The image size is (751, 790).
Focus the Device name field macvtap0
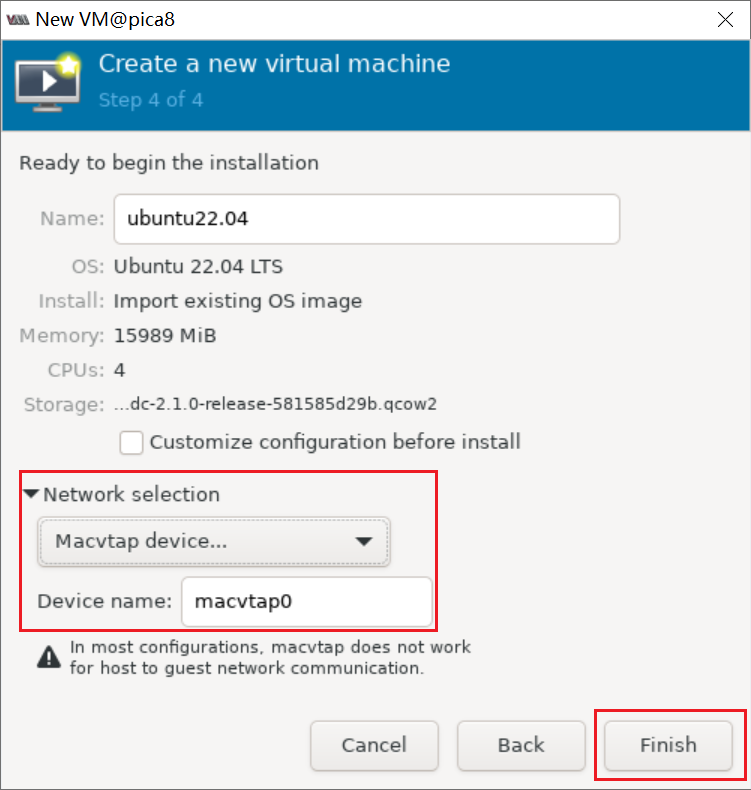[306, 602]
